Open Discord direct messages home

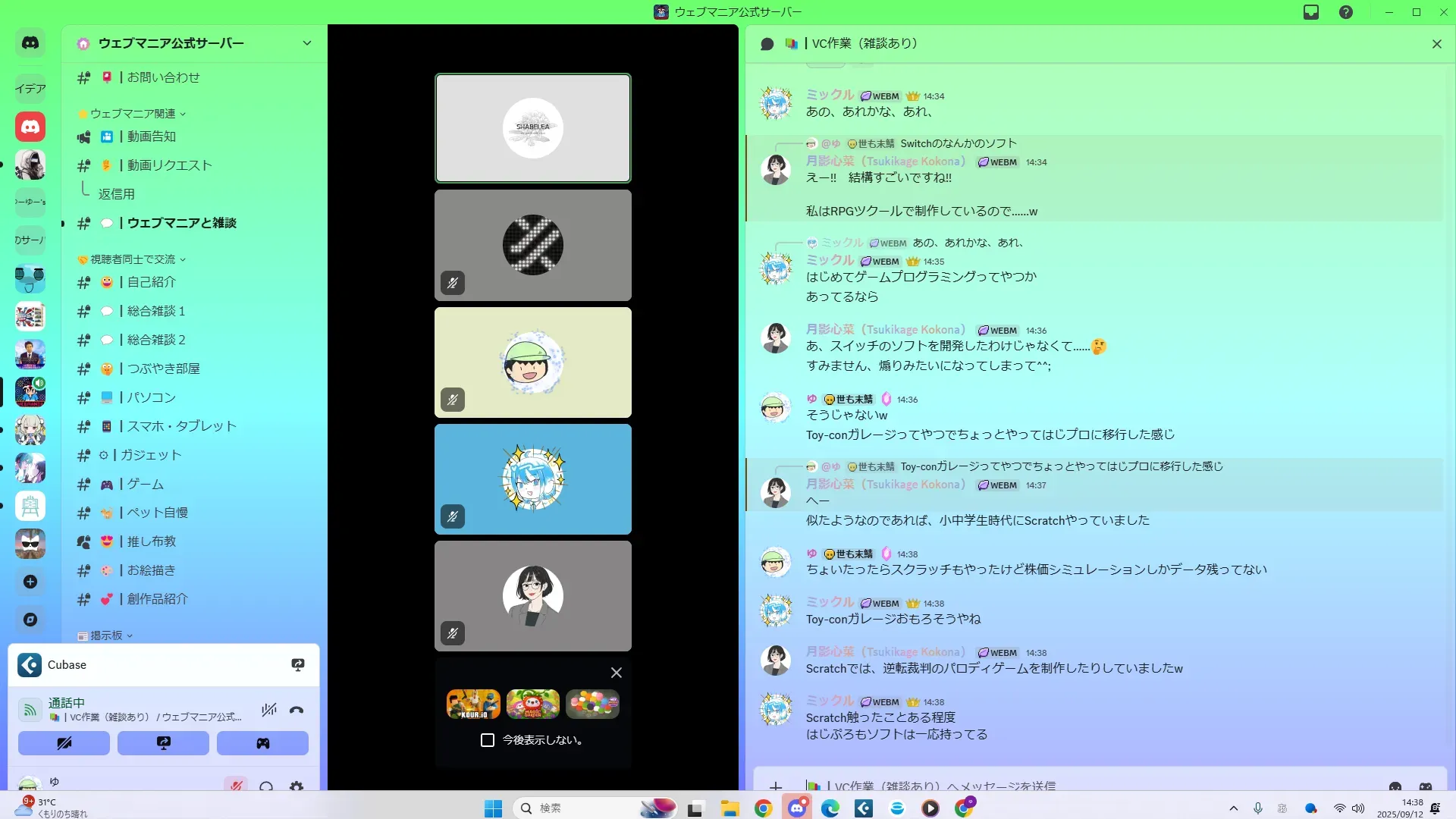coord(30,43)
